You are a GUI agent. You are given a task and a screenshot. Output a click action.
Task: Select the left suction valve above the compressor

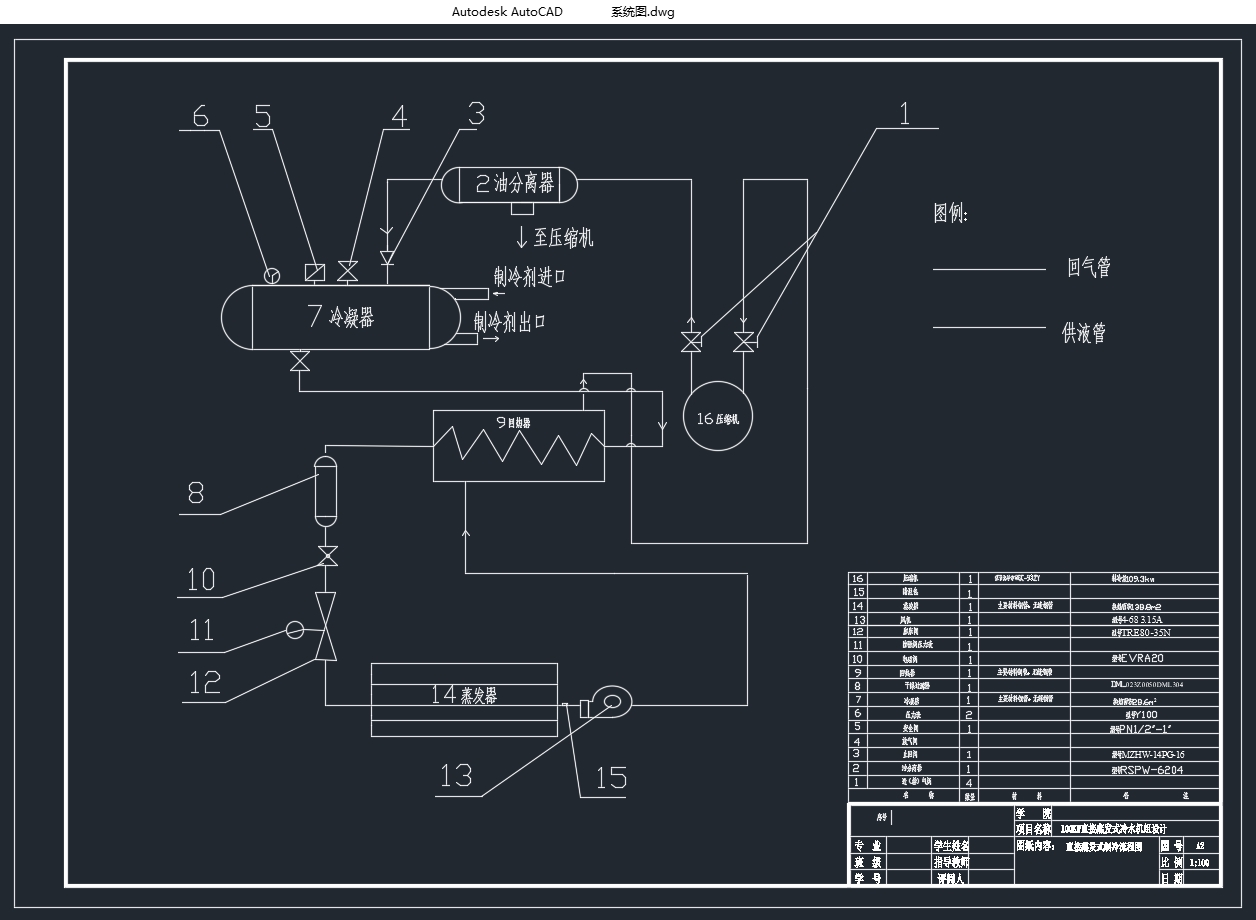691,342
